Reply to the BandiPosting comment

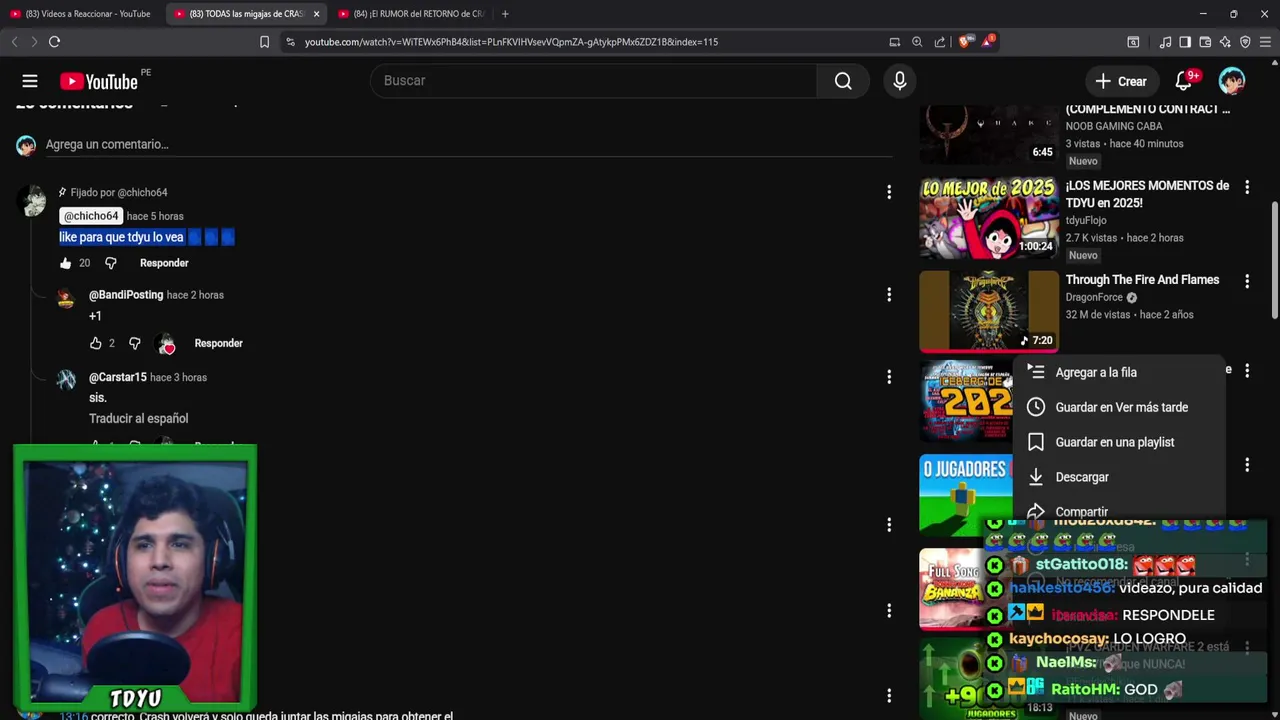pos(218,343)
